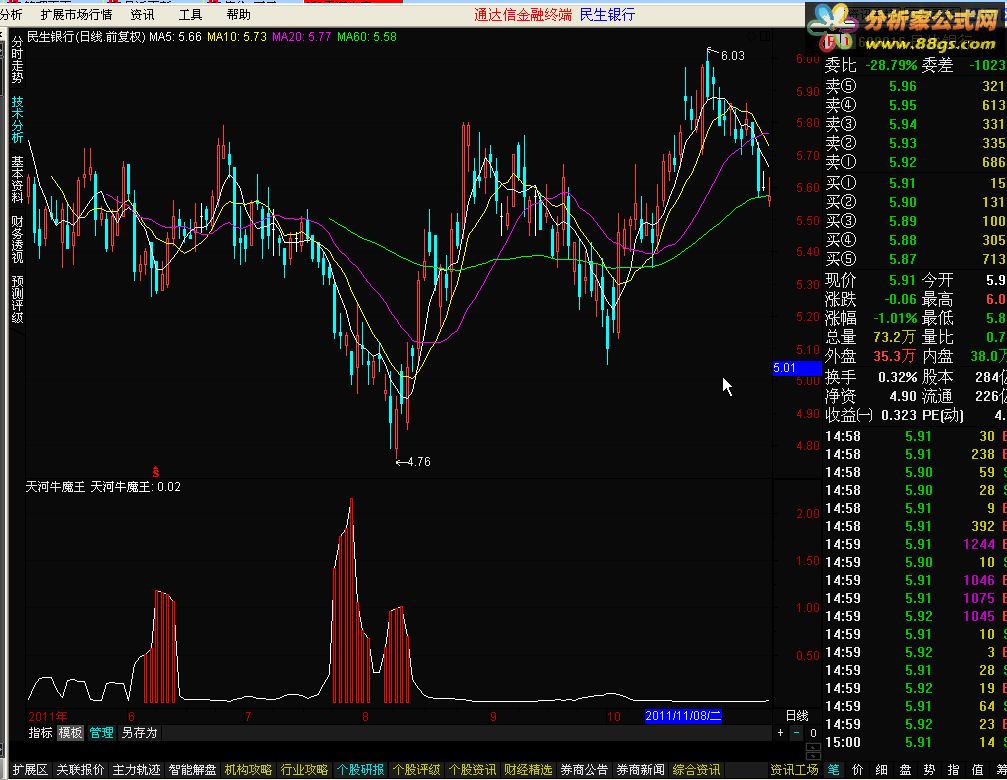Select the 值 value tab
This screenshot has width=1007, height=780.
[977, 770]
